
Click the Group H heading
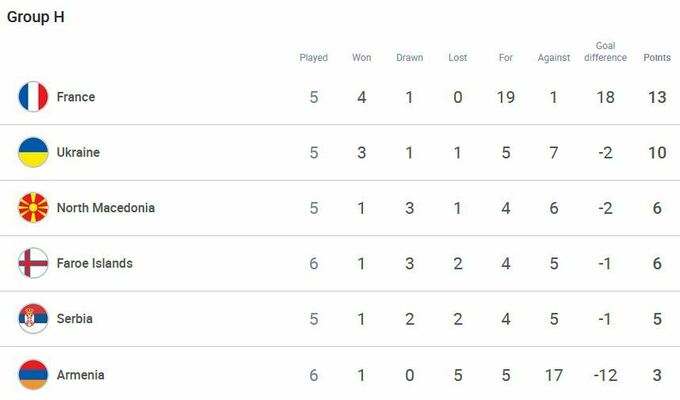37,17
